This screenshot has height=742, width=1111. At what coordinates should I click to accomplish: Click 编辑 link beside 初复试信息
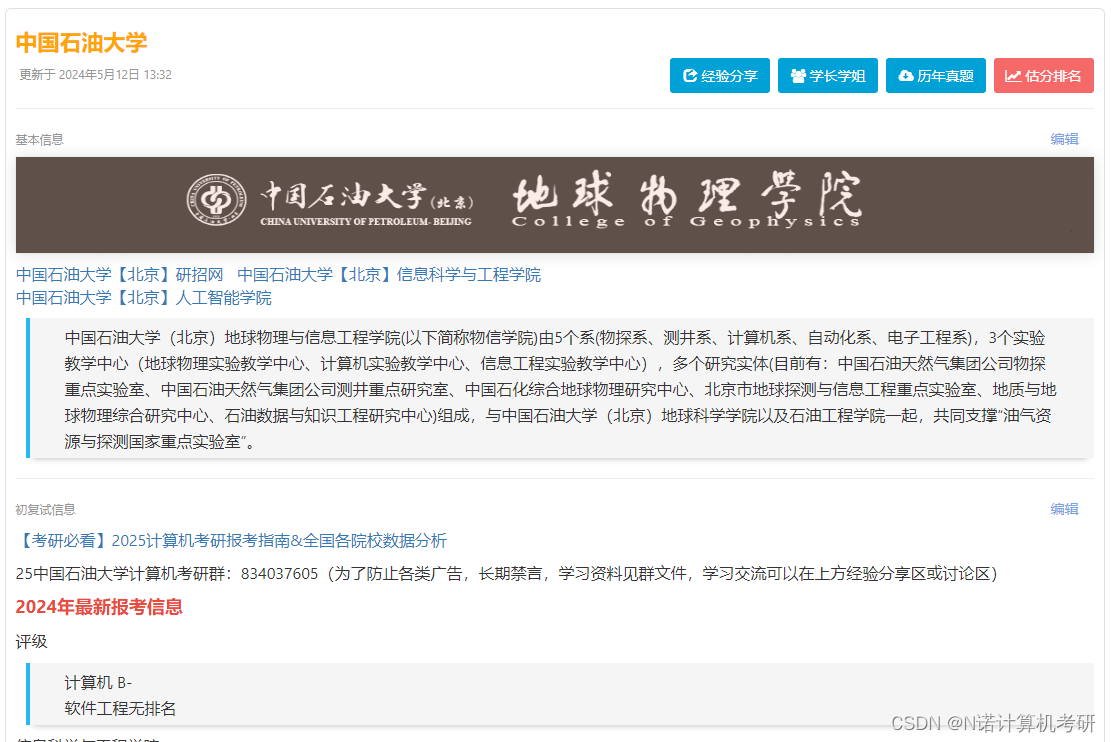tap(1064, 509)
